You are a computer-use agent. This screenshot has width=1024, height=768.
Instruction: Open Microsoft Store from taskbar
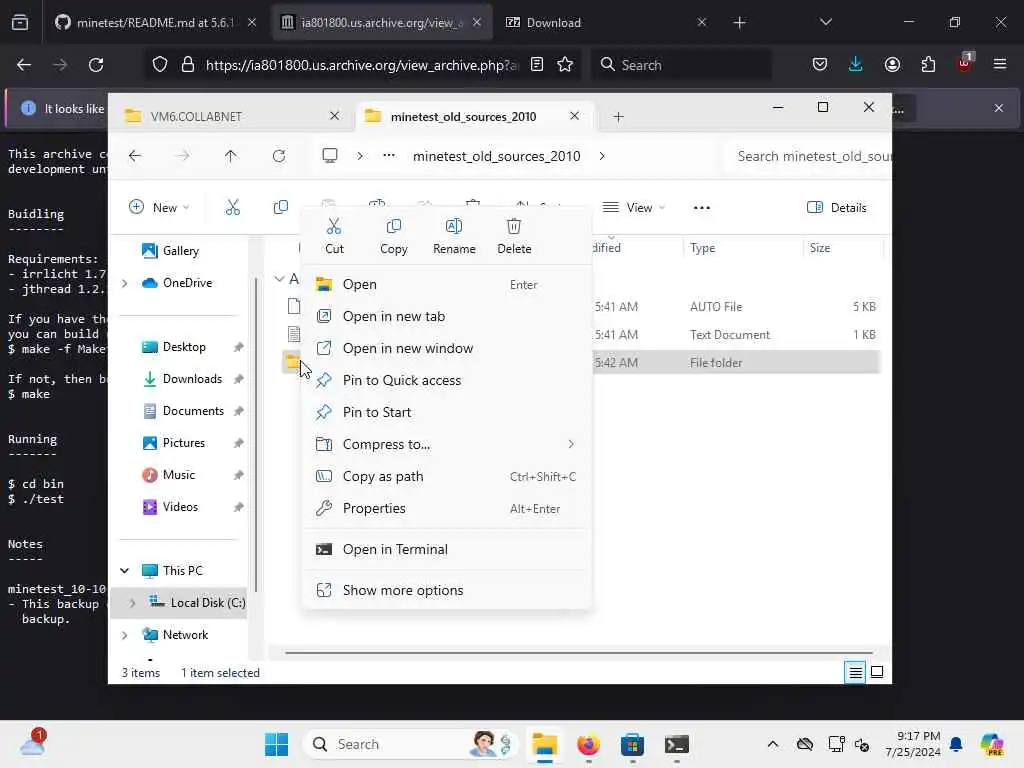tap(632, 744)
